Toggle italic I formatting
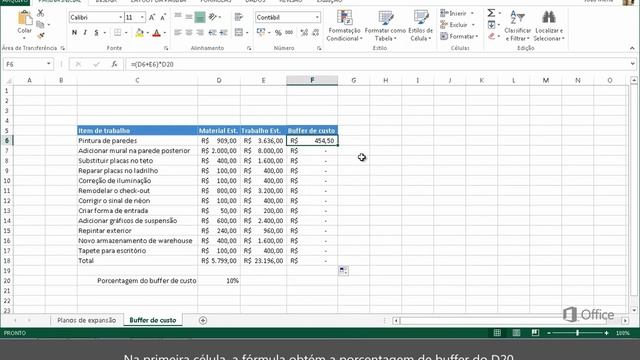 85,33
